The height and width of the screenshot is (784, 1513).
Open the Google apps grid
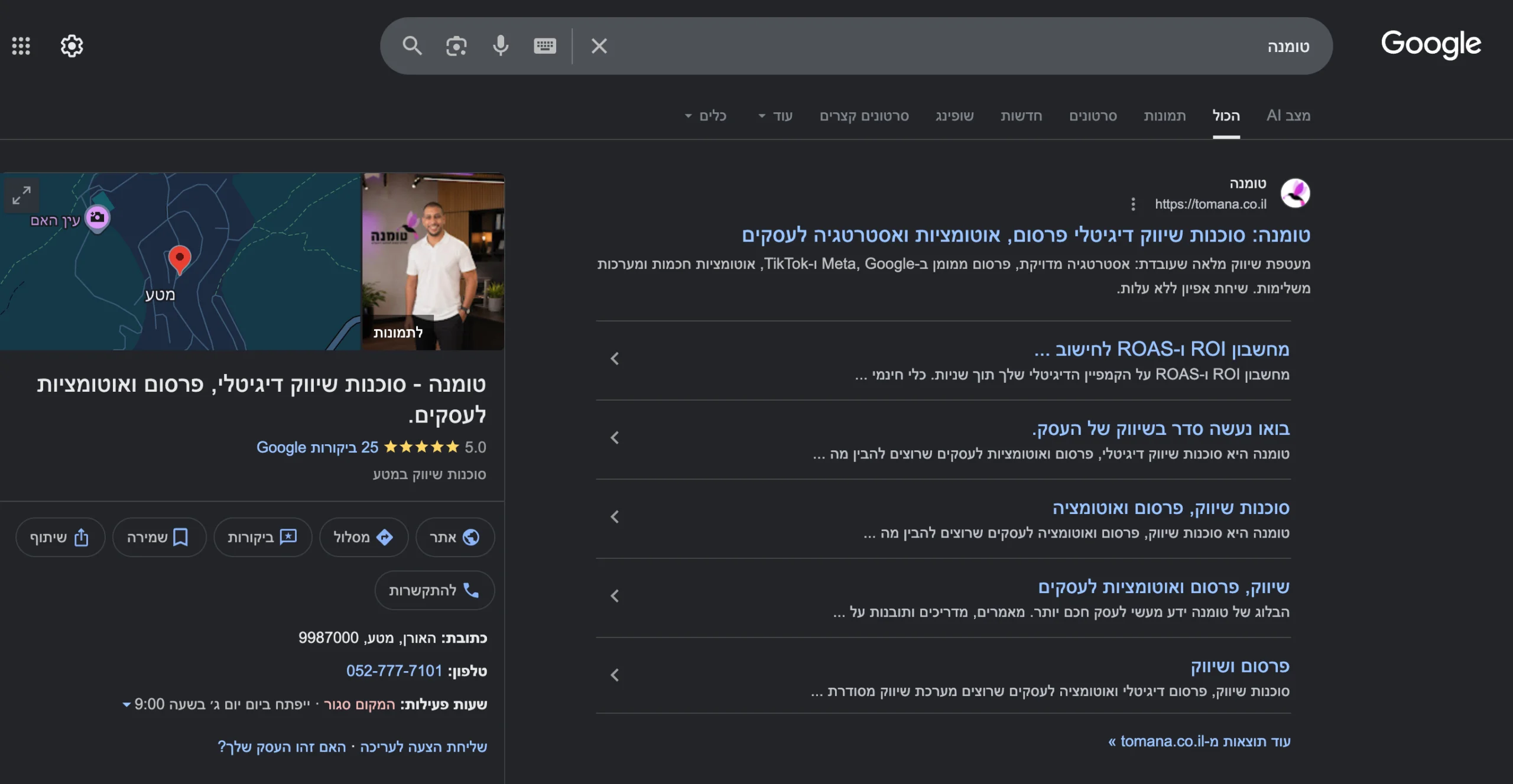[x=21, y=45]
